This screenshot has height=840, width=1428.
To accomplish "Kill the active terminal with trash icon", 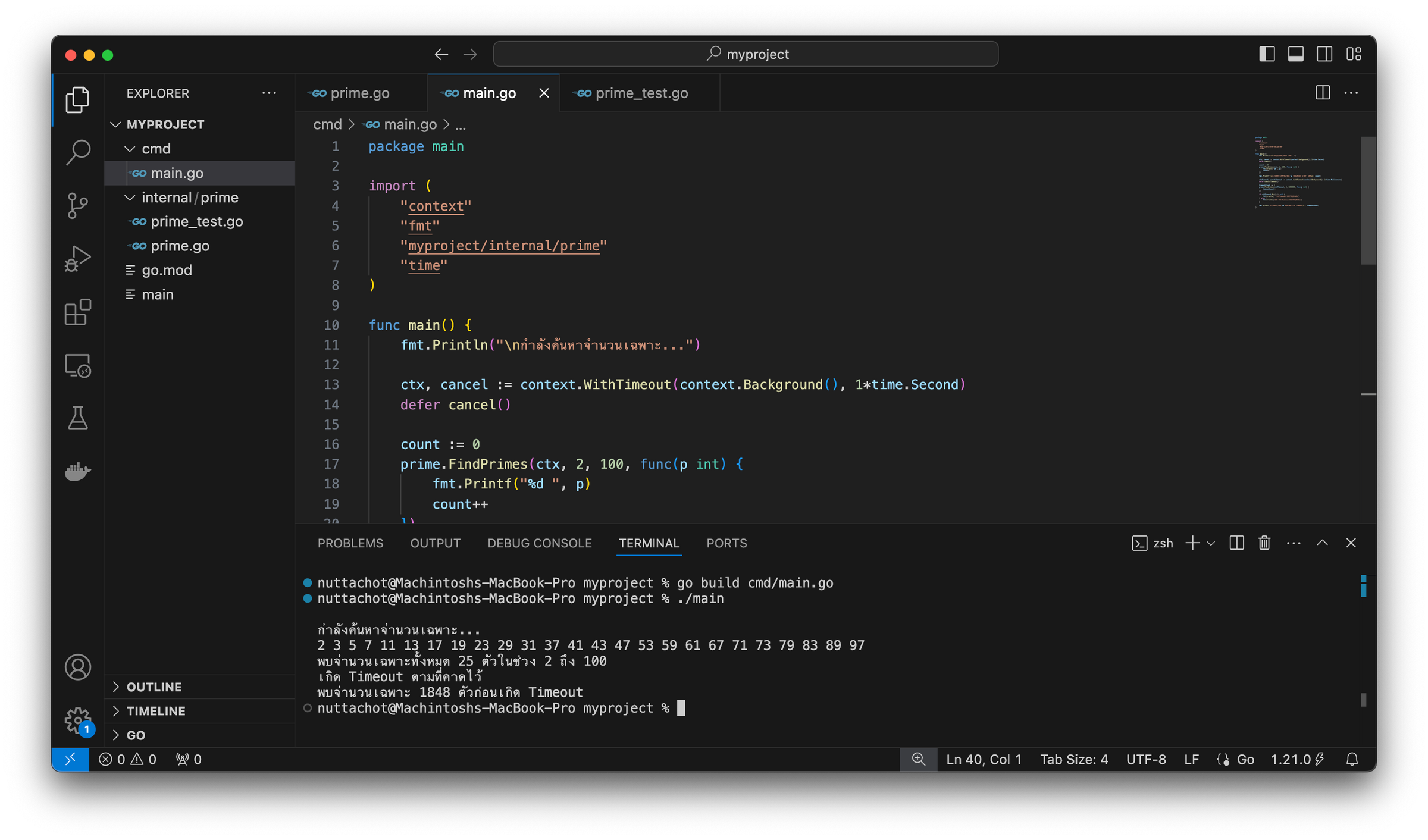I will point(1264,543).
